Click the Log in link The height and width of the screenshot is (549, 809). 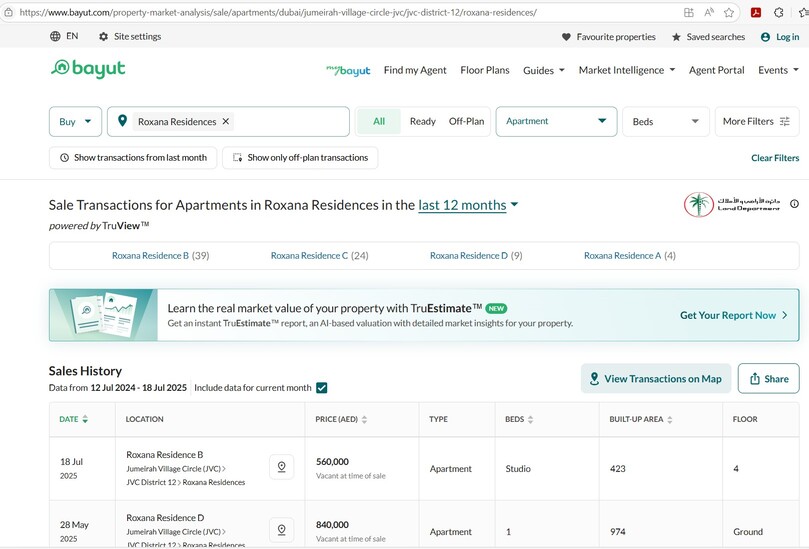(x=787, y=37)
